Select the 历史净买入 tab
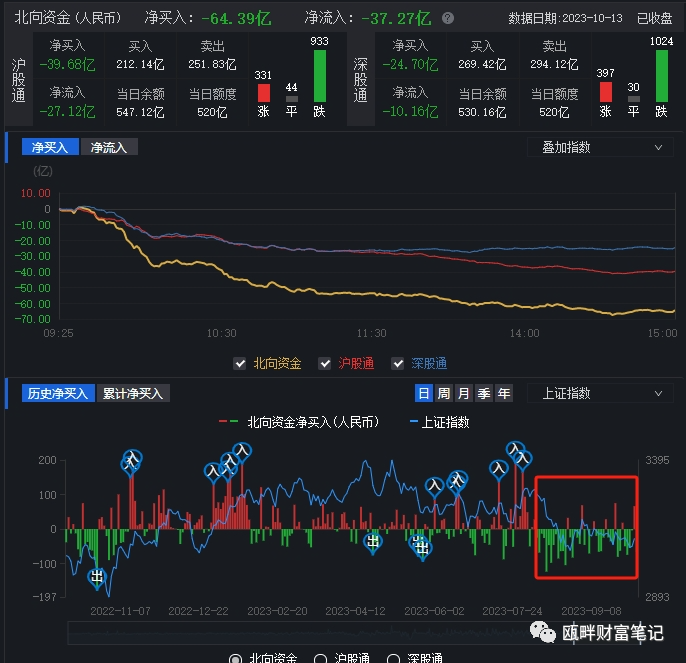This screenshot has width=686, height=663. [58, 393]
